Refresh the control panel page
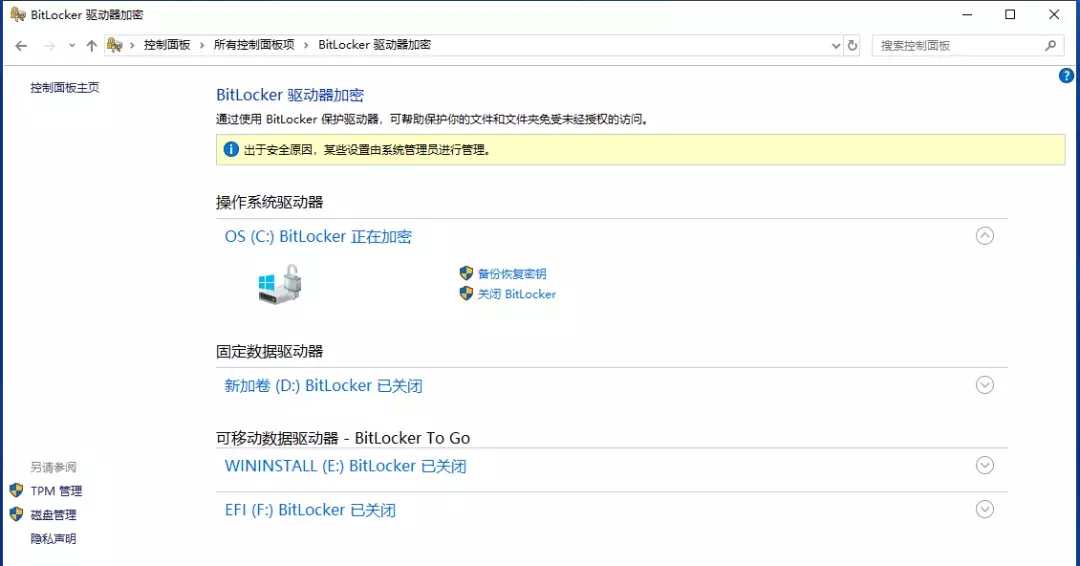 [x=853, y=45]
